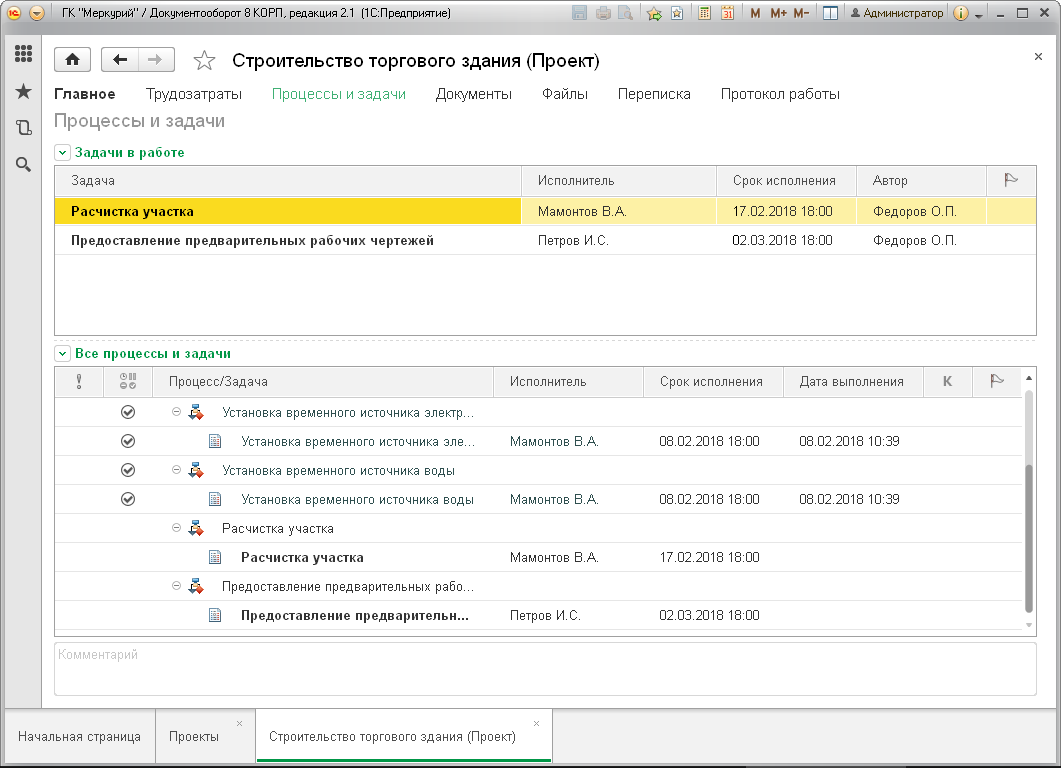
Task: Open the sections grid menu in sidebar
Action: click(x=24, y=54)
